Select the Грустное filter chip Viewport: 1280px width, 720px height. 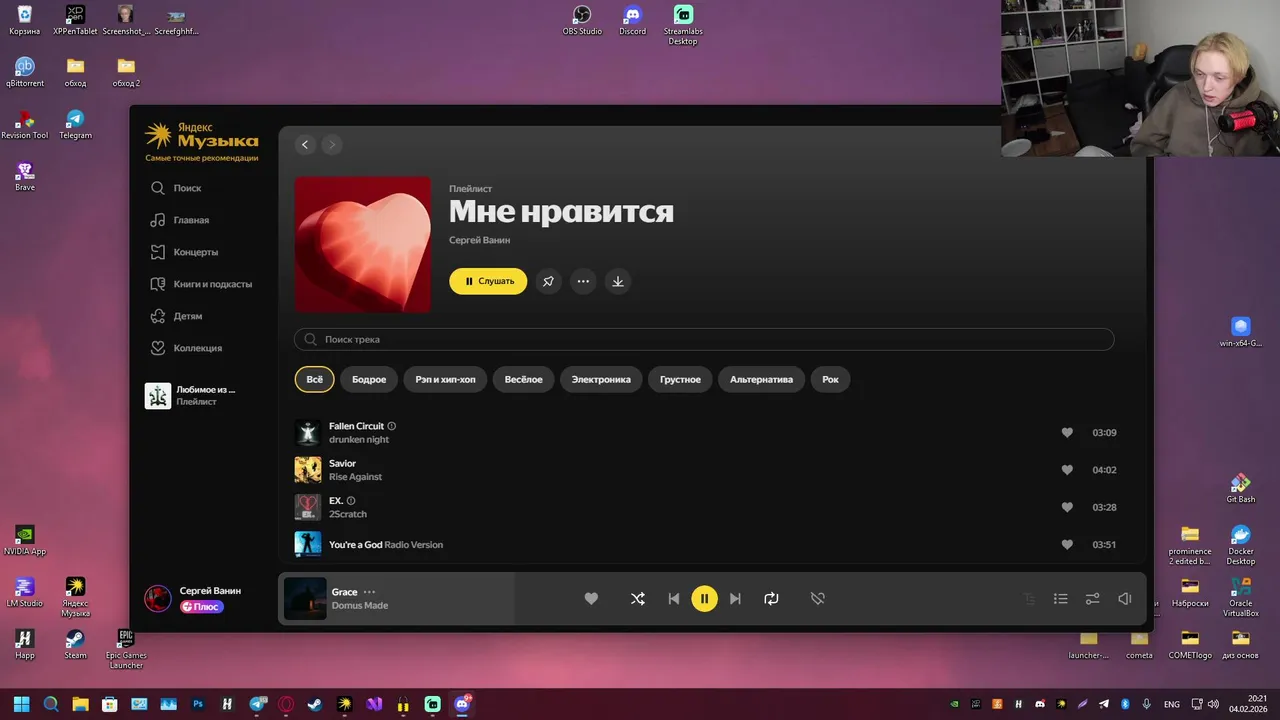(x=680, y=379)
